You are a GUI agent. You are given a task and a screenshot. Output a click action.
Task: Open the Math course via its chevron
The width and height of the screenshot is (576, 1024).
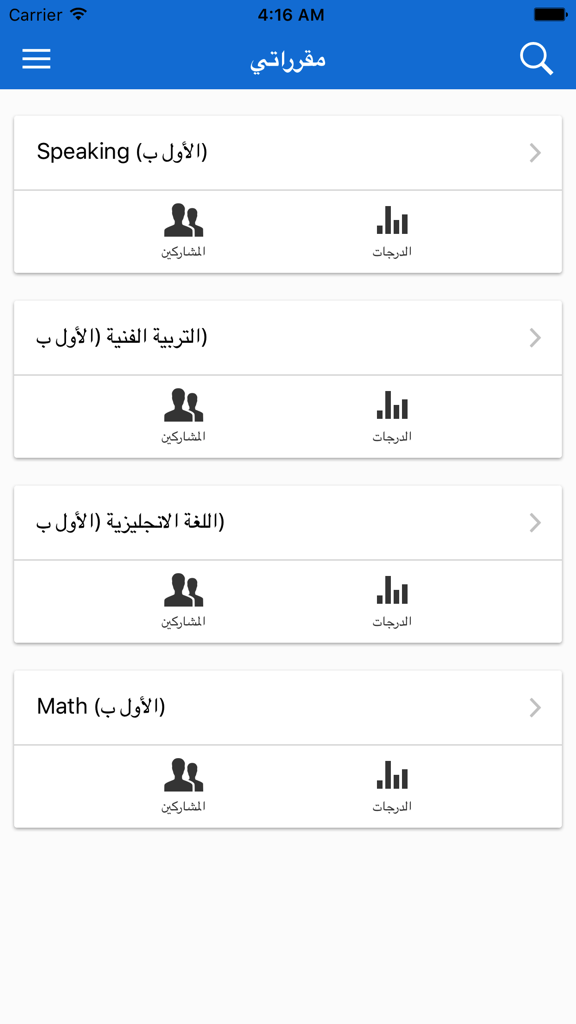pyautogui.click(x=535, y=707)
